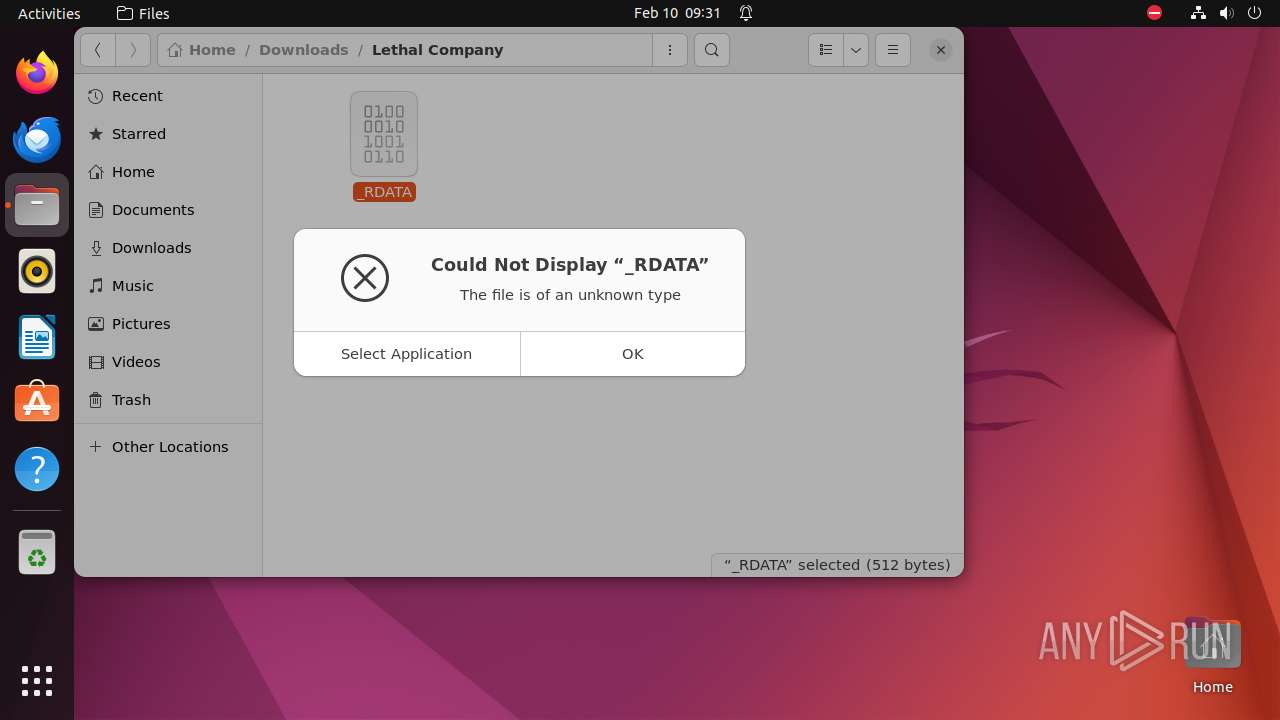Image resolution: width=1280 pixels, height=720 pixels.
Task: Click OK to dismiss the error
Action: coord(633,354)
